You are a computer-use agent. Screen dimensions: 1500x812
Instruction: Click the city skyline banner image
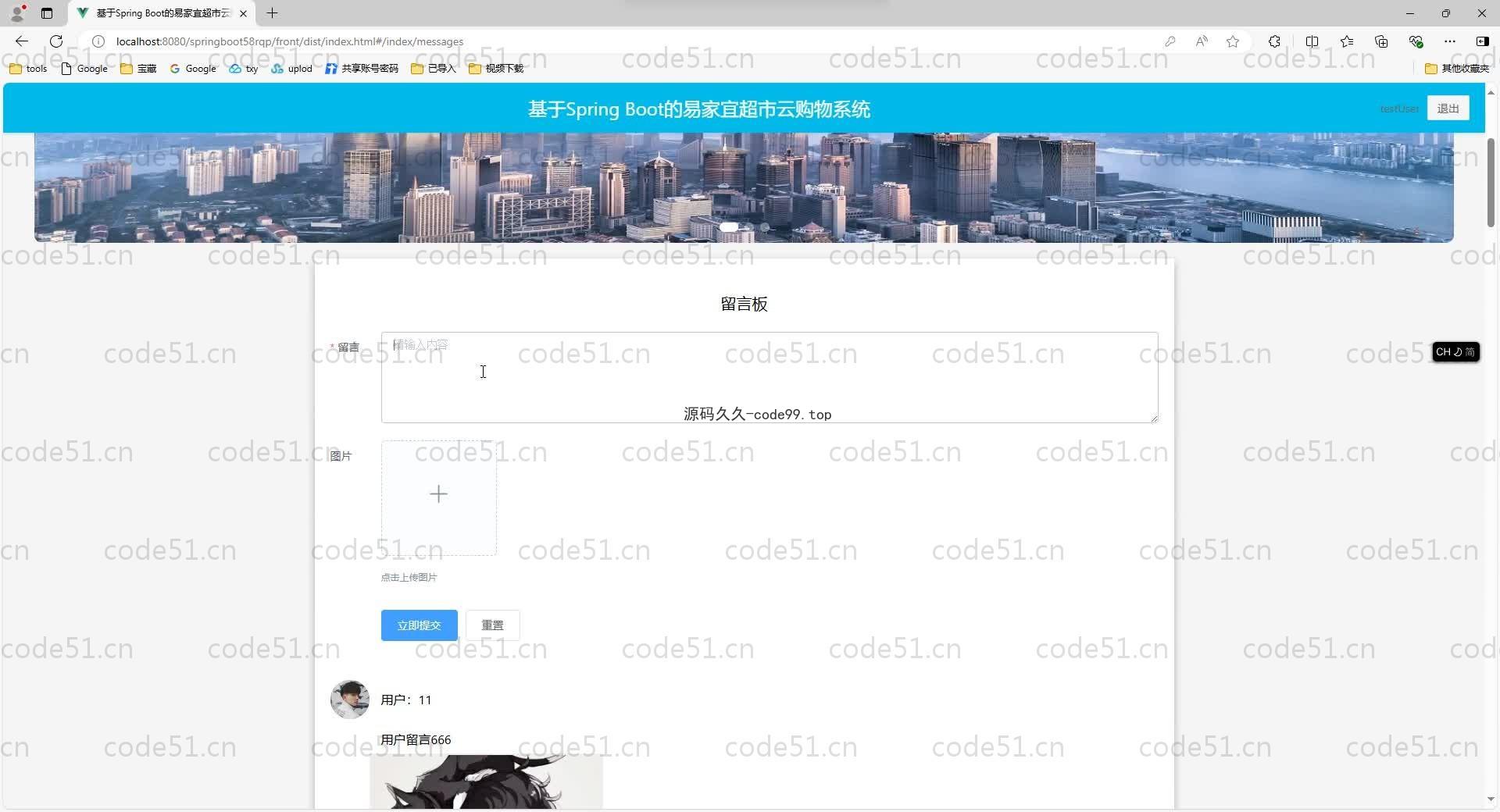point(744,187)
